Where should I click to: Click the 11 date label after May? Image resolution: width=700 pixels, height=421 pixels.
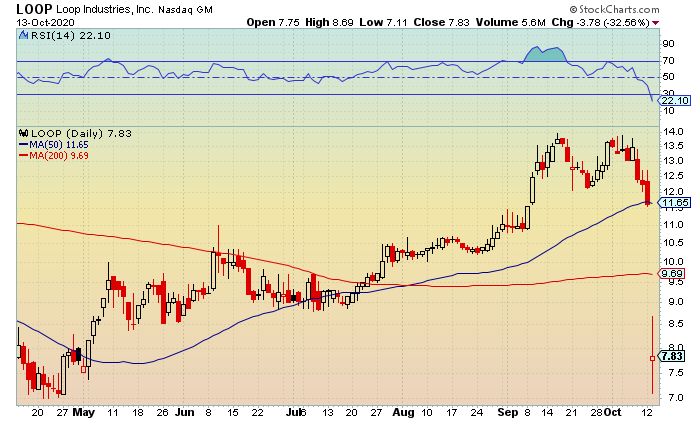pos(112,413)
